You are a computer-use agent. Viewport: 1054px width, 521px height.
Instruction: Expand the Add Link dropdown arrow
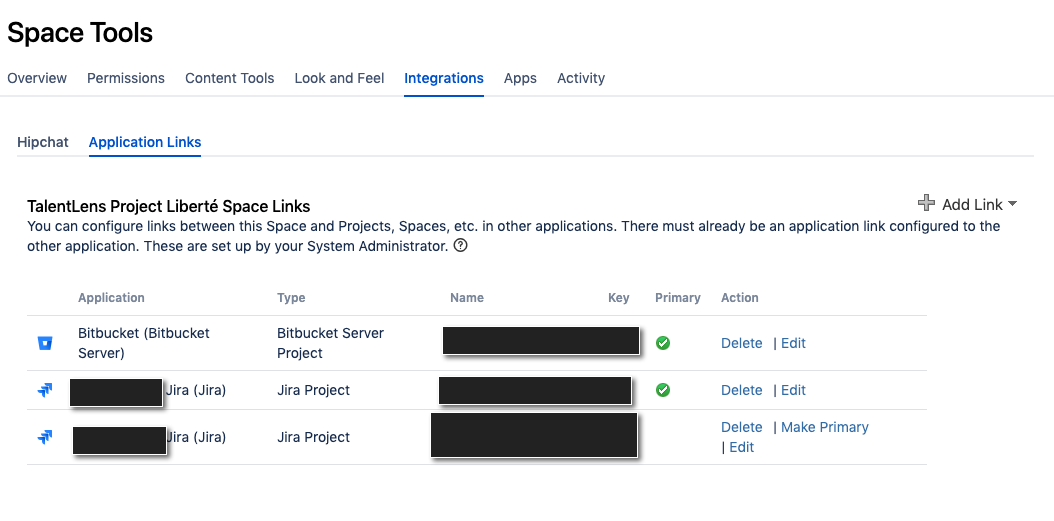pos(1012,204)
